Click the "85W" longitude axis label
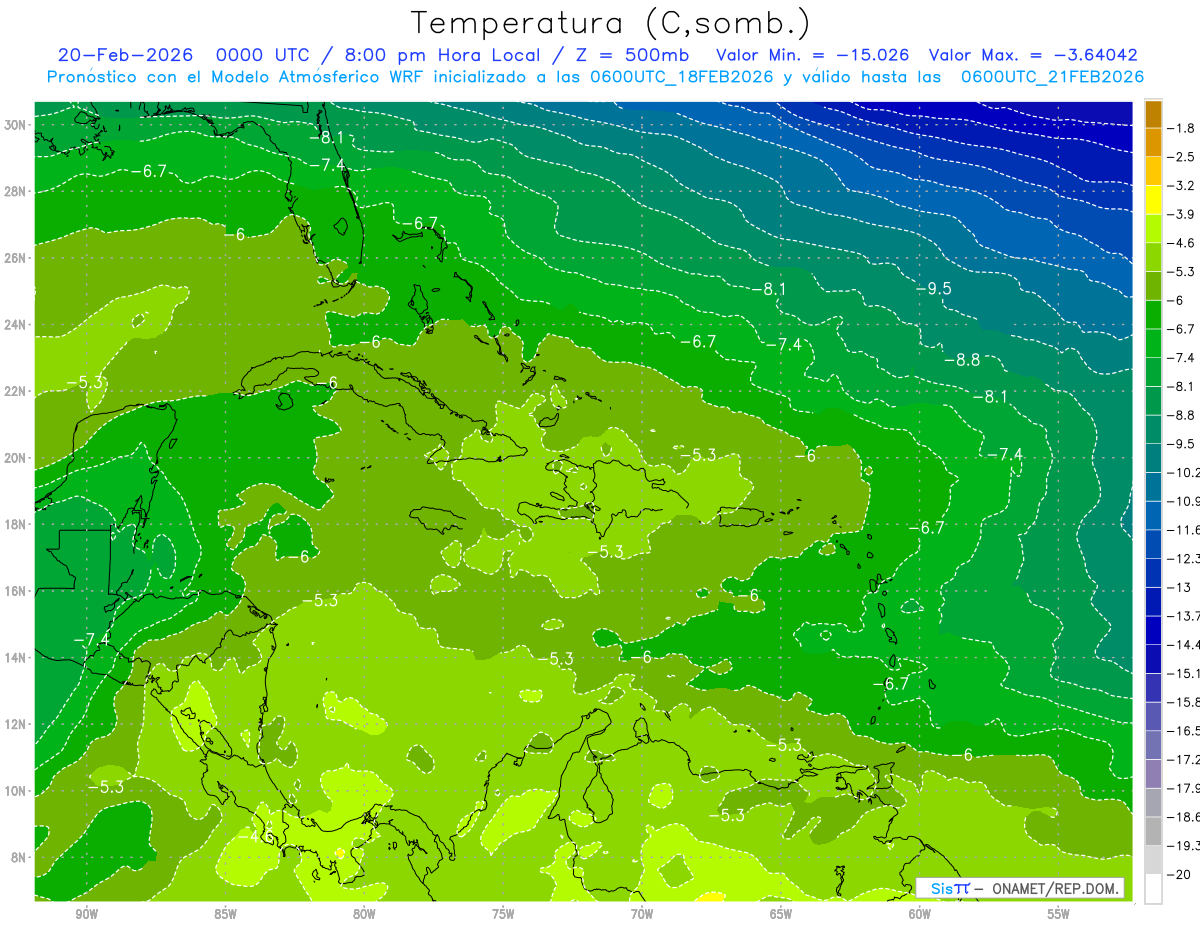Image resolution: width=1200 pixels, height=927 pixels. coord(225,915)
